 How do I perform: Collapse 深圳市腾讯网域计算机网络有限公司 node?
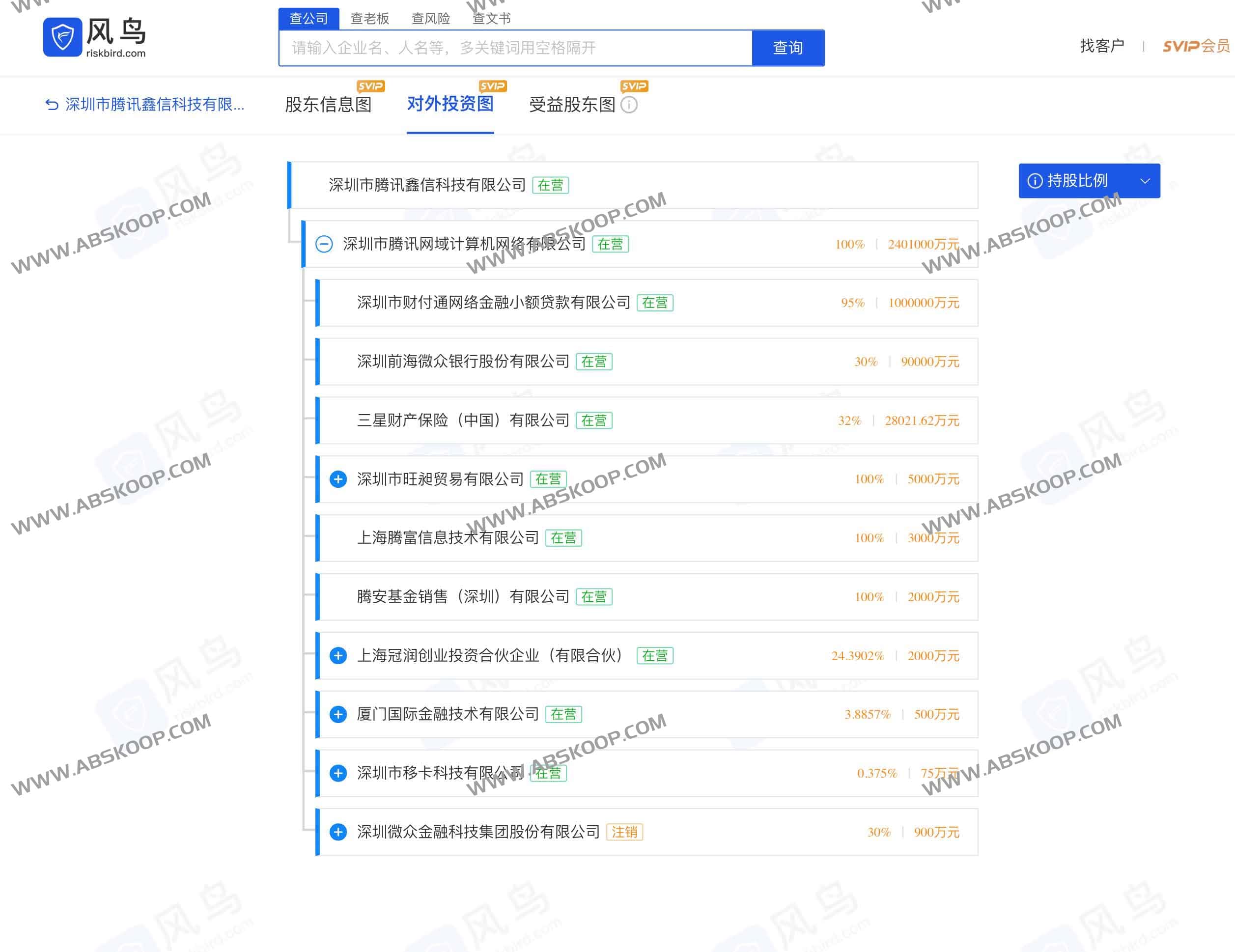coord(324,244)
